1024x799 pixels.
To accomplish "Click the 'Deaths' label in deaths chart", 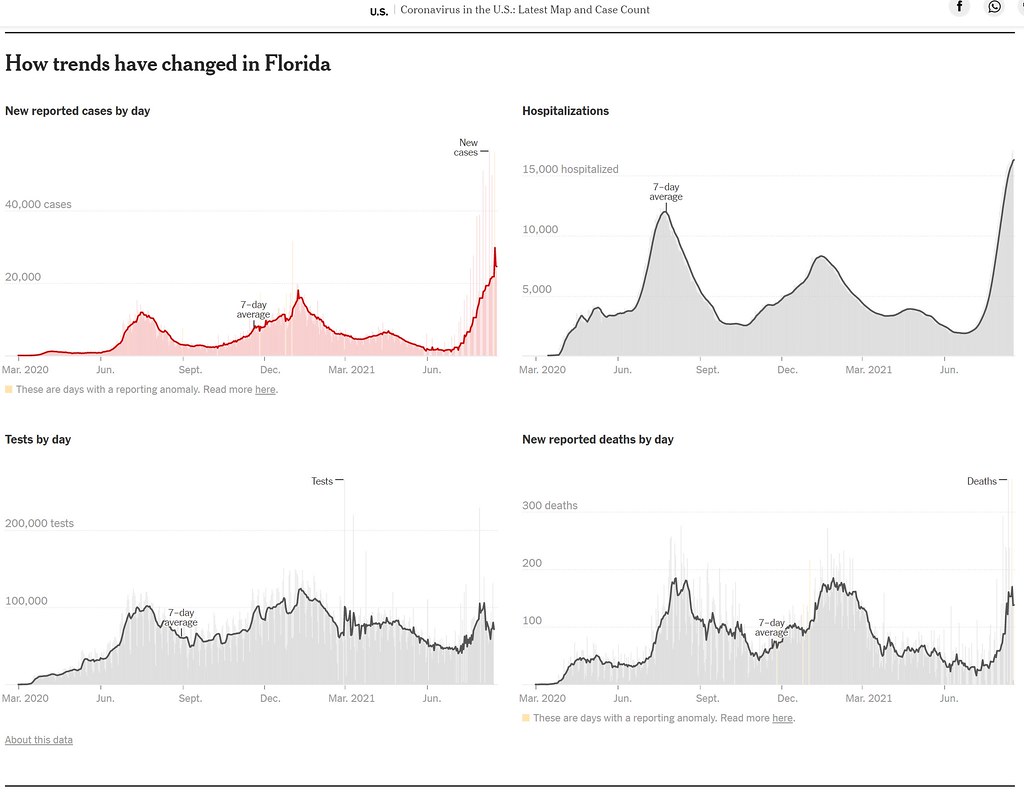I will tap(982, 481).
